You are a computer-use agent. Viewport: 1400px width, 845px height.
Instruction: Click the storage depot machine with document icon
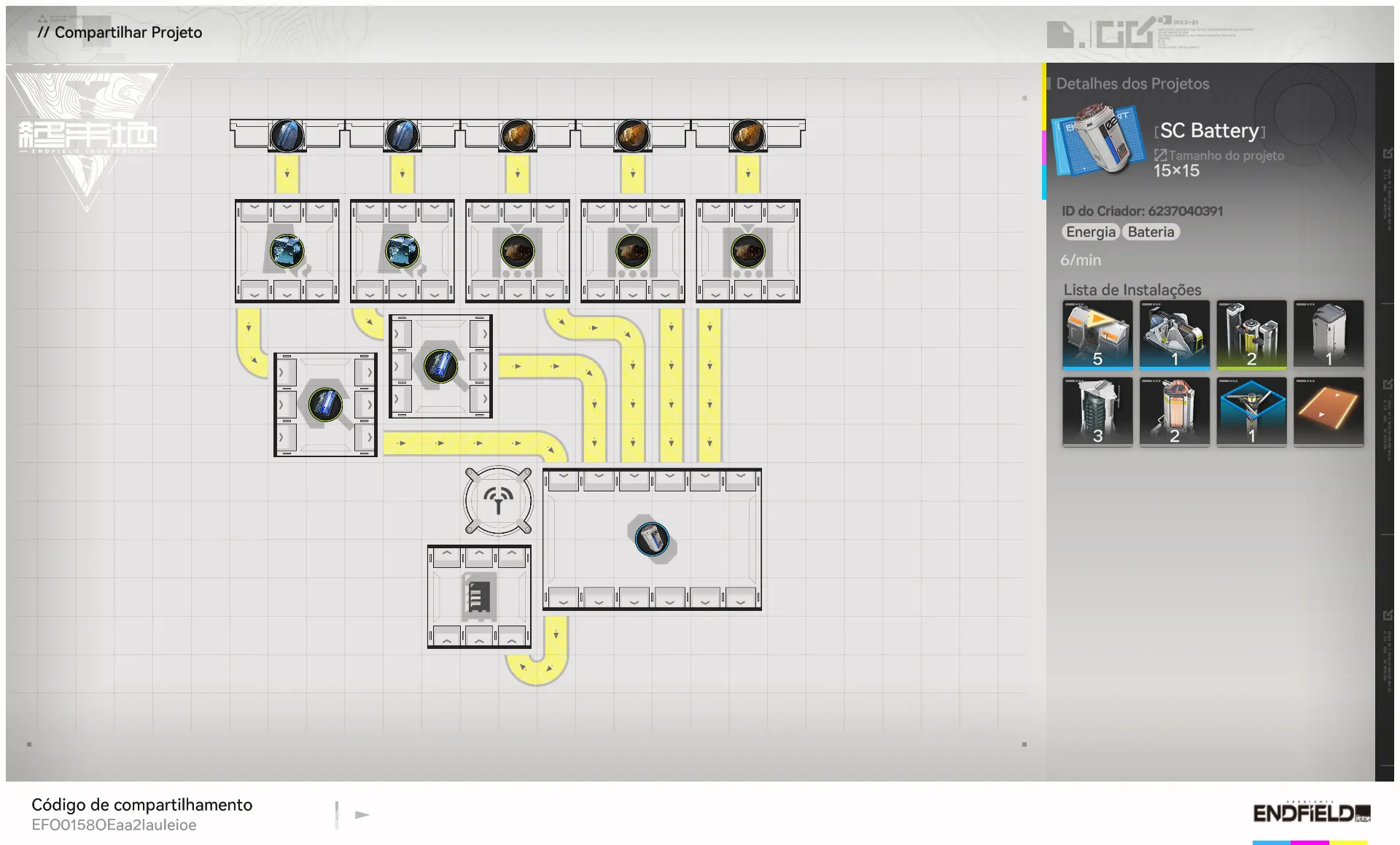click(x=479, y=596)
